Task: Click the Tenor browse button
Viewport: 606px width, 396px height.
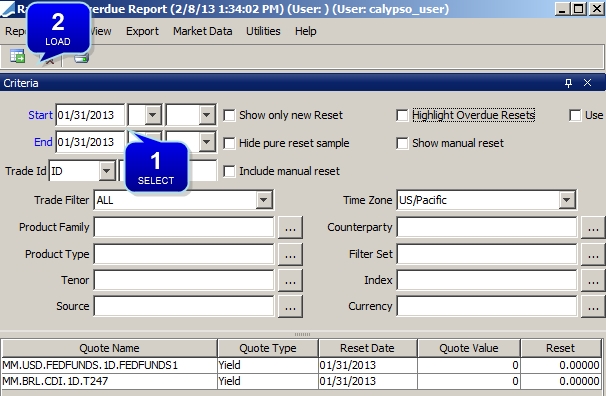Action: 290,280
